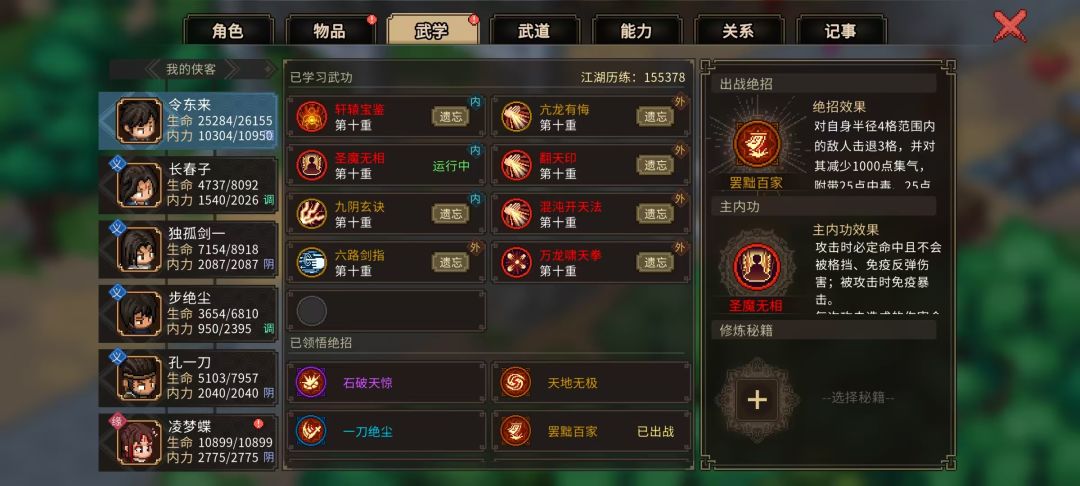Click the 万龙啸天拳 skill icon
1080x486 pixels.
pyautogui.click(x=516, y=262)
